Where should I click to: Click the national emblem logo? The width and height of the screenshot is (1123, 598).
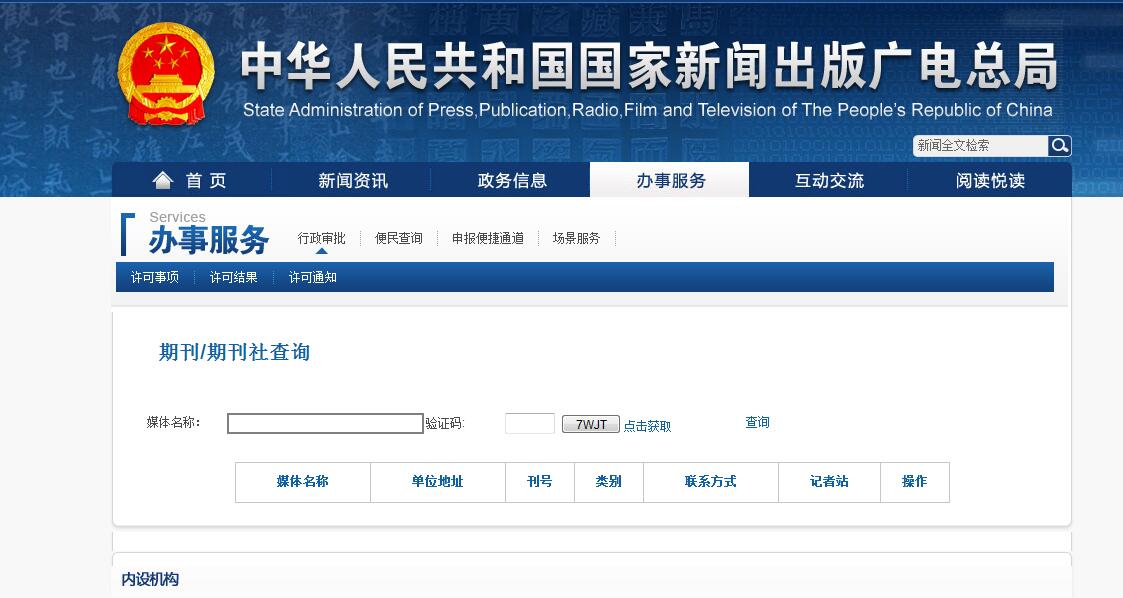(167, 70)
